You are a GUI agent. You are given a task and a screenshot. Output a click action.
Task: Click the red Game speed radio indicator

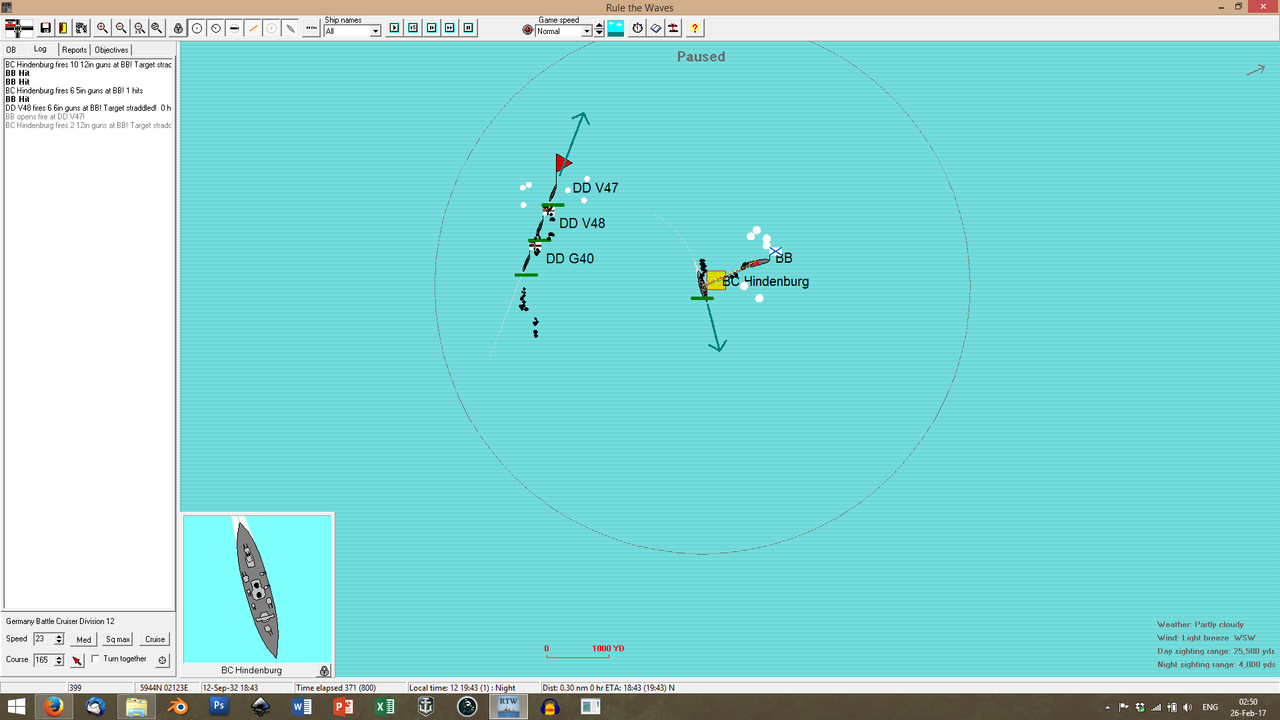click(x=527, y=29)
